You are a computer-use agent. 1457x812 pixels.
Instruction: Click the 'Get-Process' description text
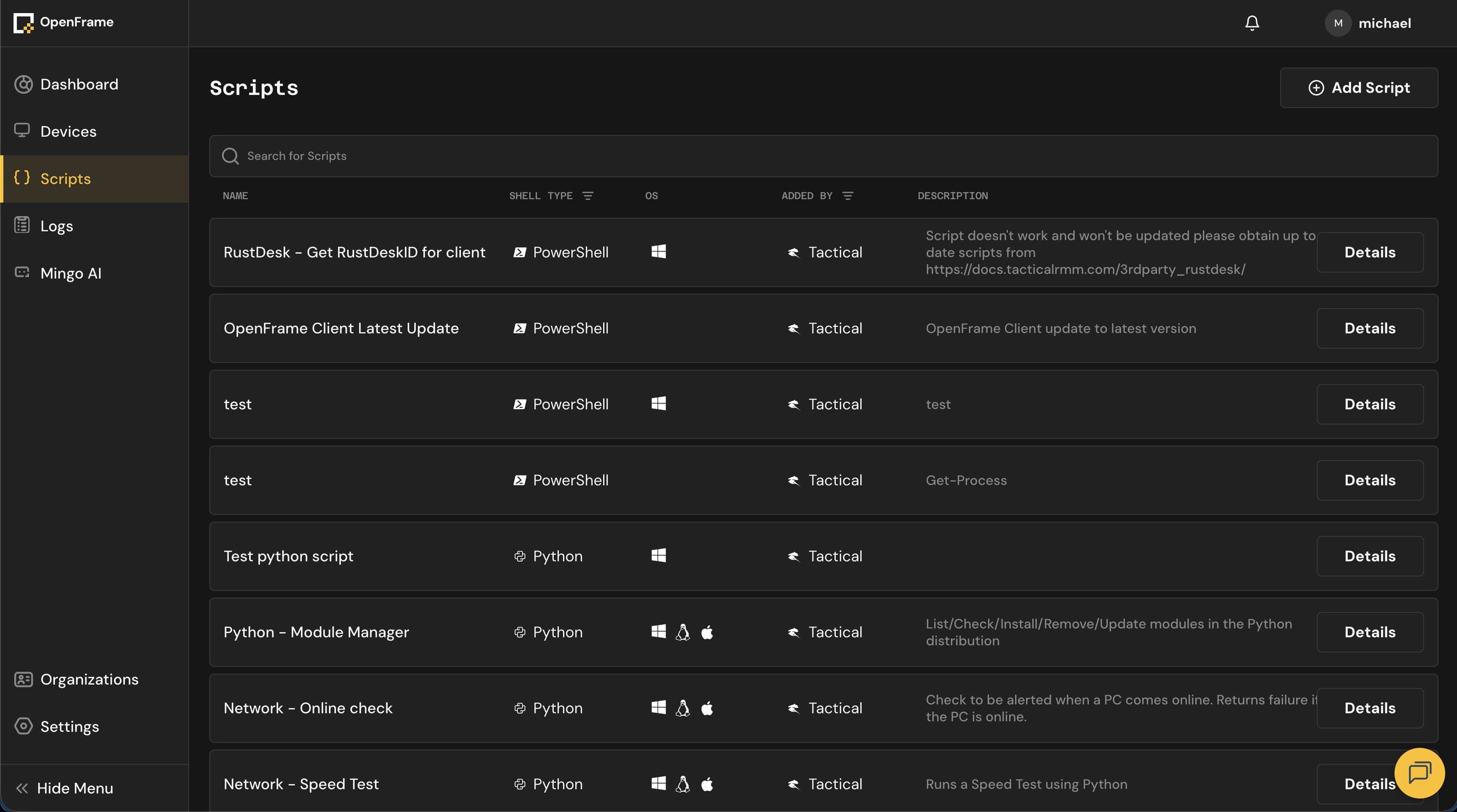966,480
